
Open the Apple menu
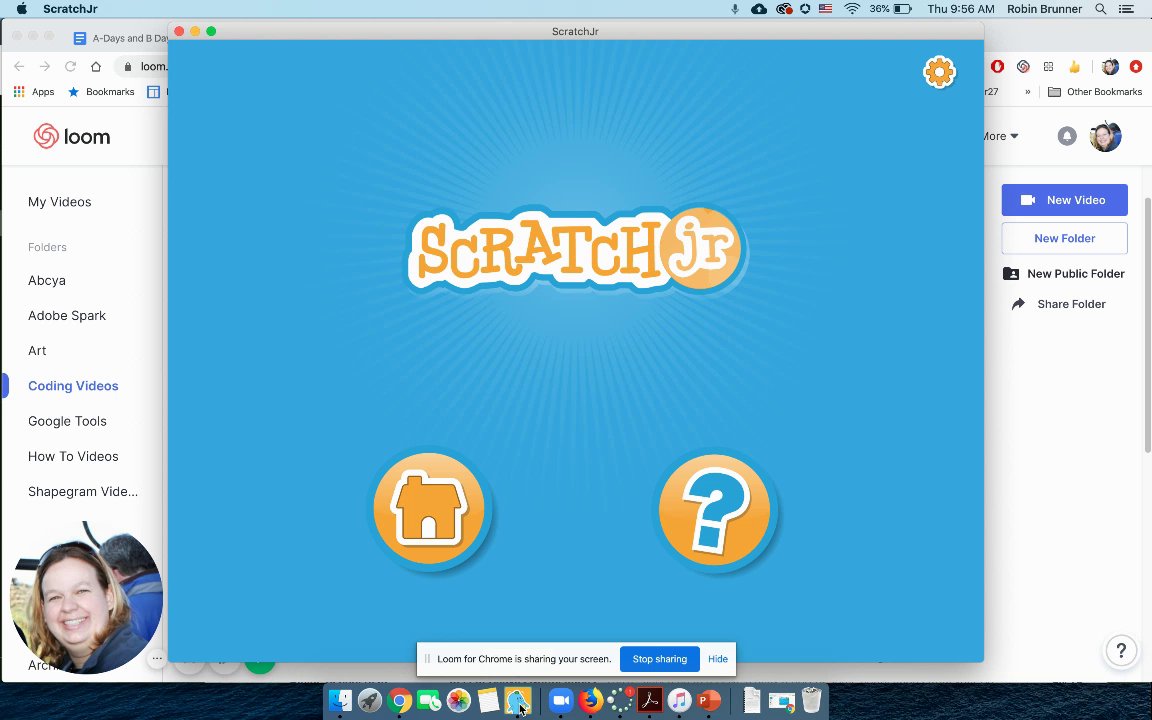21,9
